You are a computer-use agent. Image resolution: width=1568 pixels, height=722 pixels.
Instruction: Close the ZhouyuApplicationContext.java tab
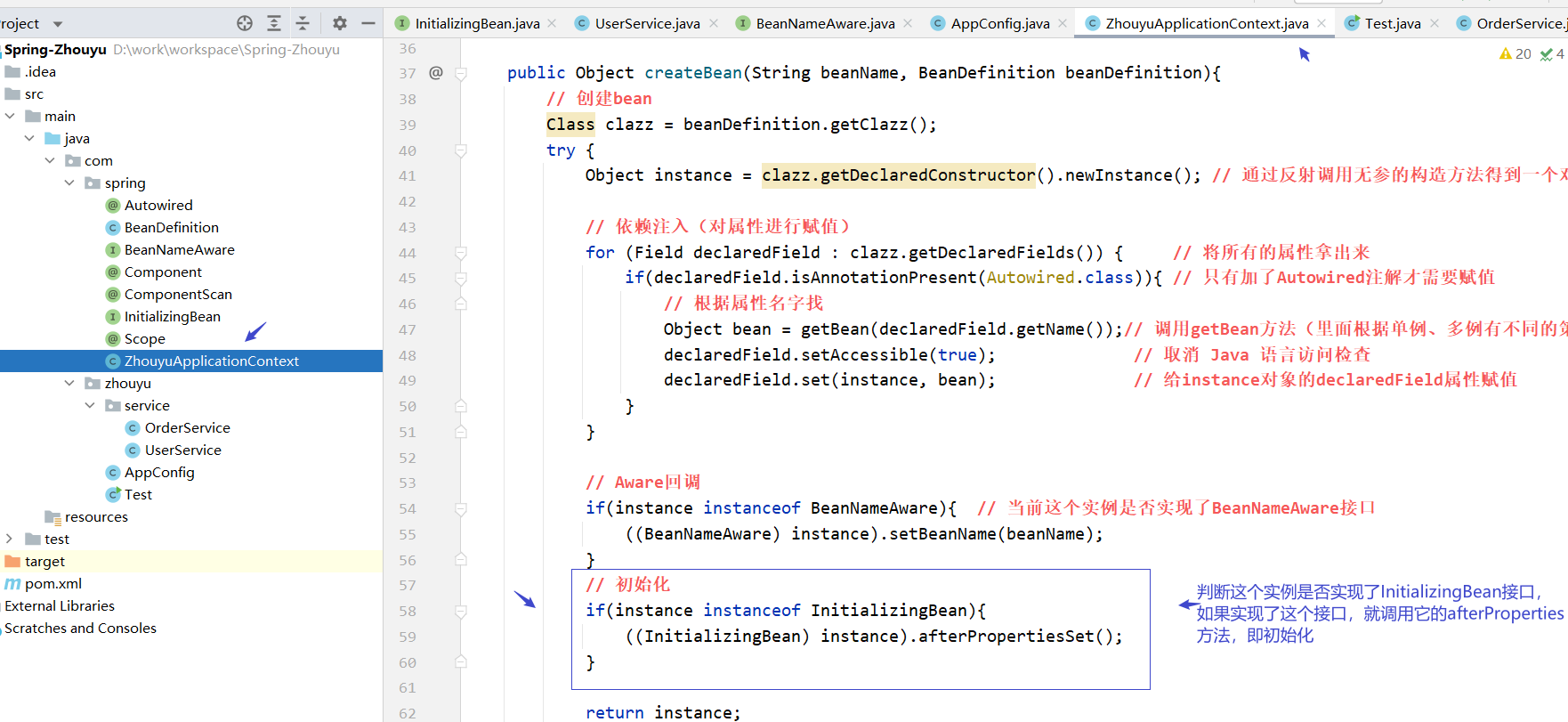[1321, 23]
